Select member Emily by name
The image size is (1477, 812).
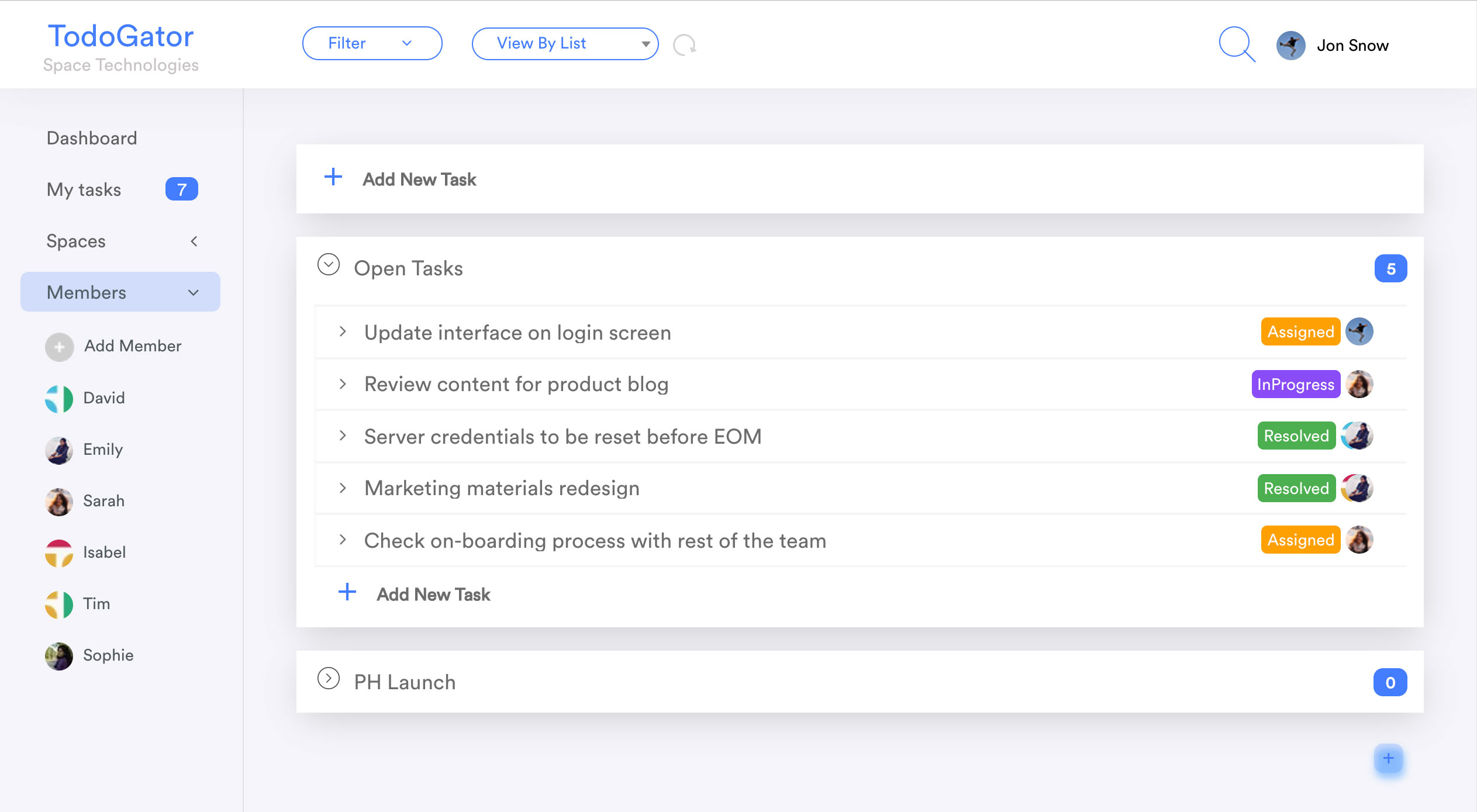[103, 449]
